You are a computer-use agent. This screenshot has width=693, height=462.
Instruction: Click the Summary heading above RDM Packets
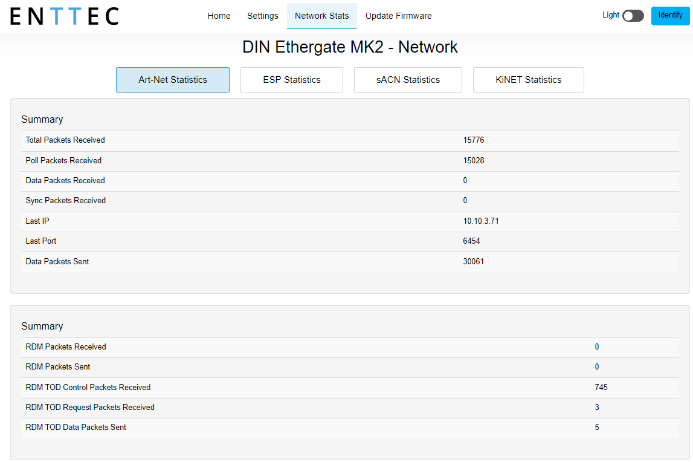[x=42, y=326]
